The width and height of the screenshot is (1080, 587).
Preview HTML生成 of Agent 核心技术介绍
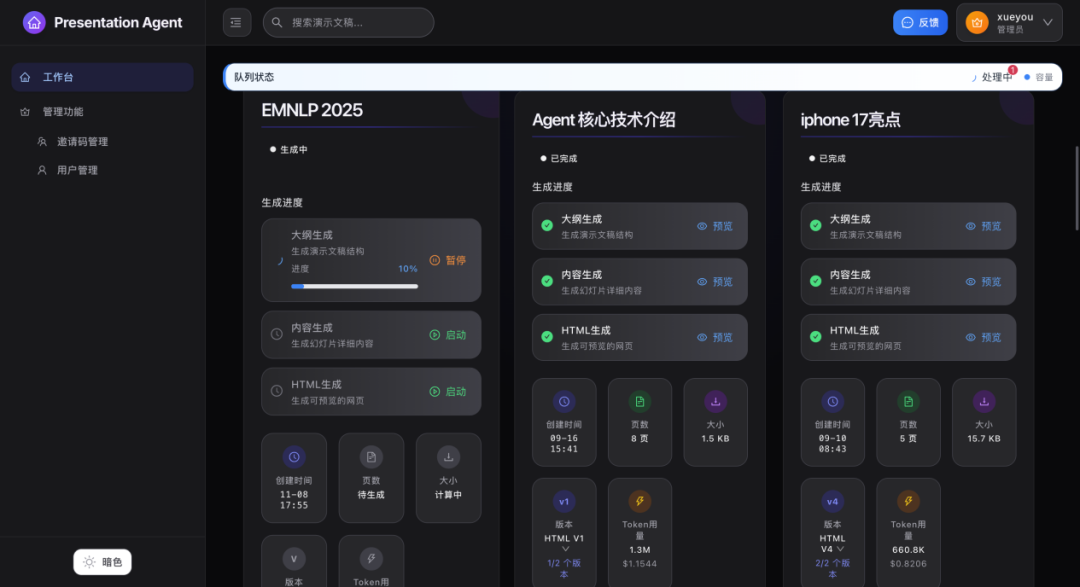click(x=715, y=338)
